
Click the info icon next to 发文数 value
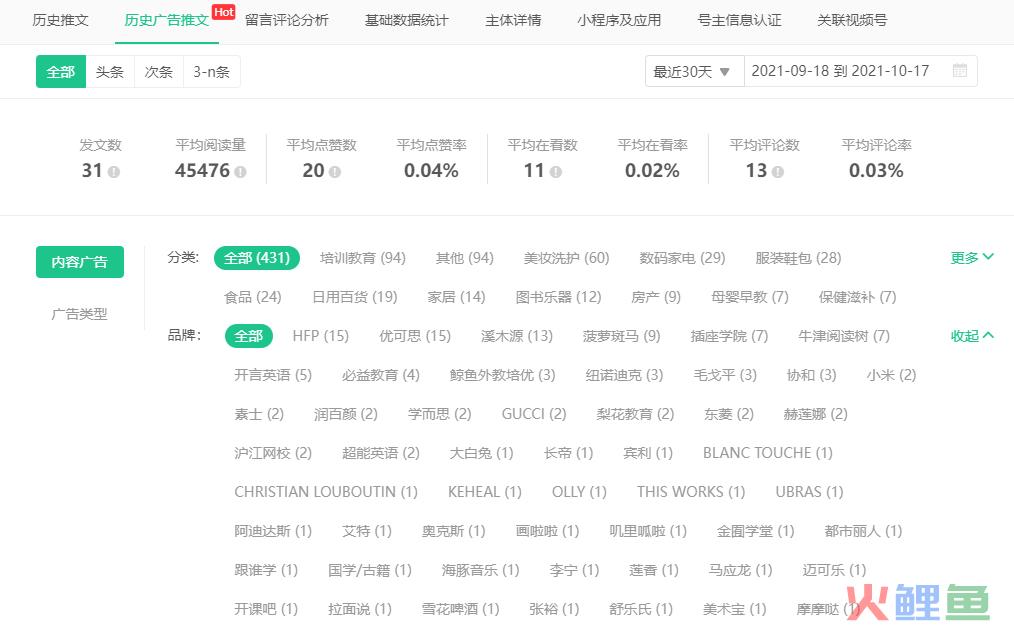pyautogui.click(x=114, y=172)
